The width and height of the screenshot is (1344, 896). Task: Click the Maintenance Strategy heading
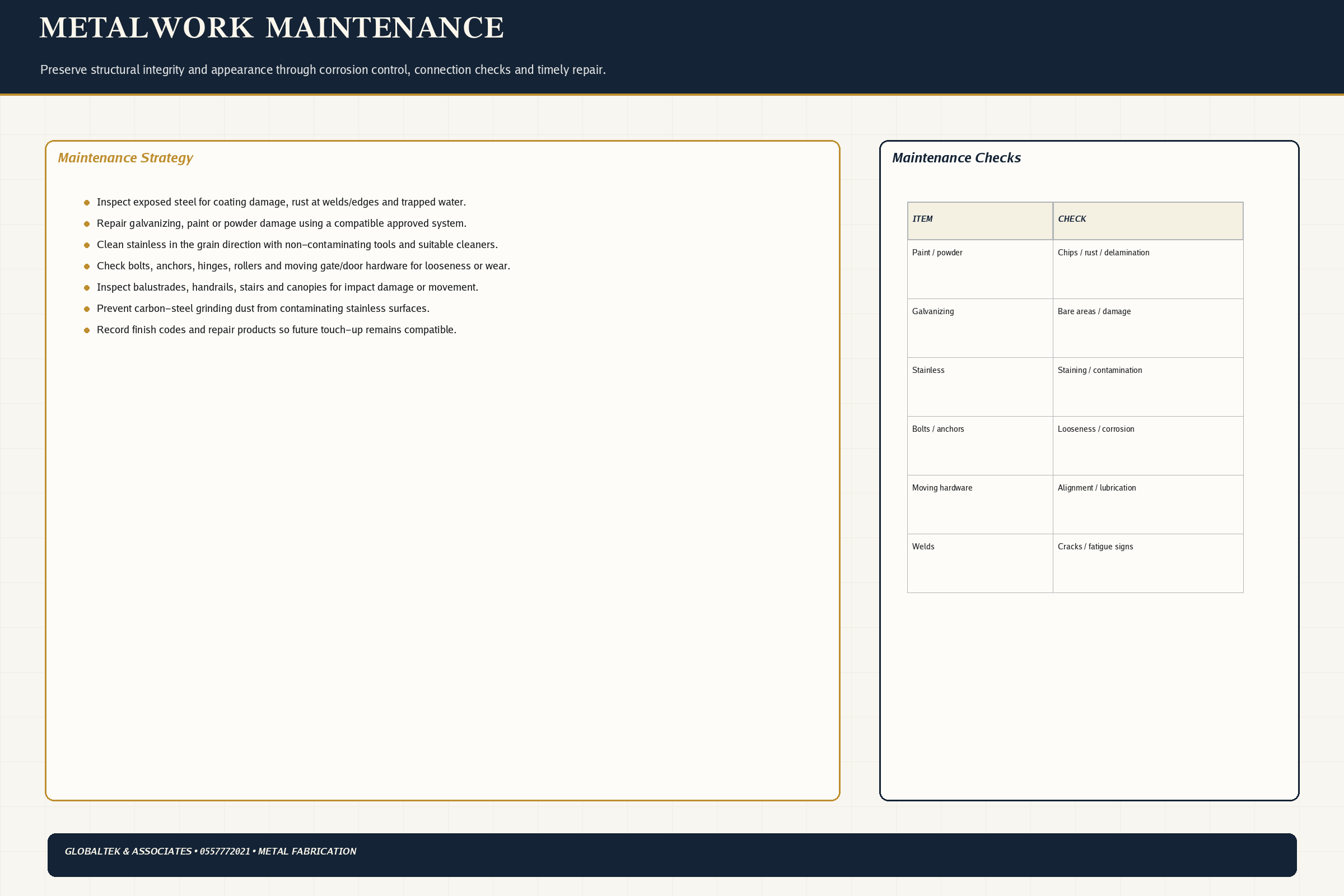125,158
